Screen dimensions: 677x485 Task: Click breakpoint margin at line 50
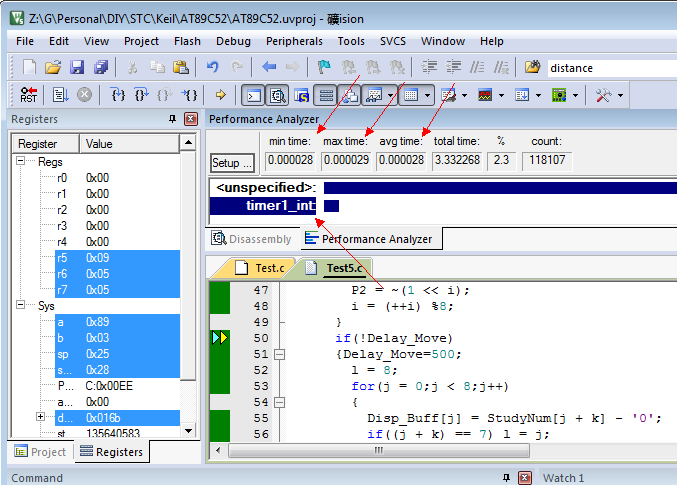[220, 338]
